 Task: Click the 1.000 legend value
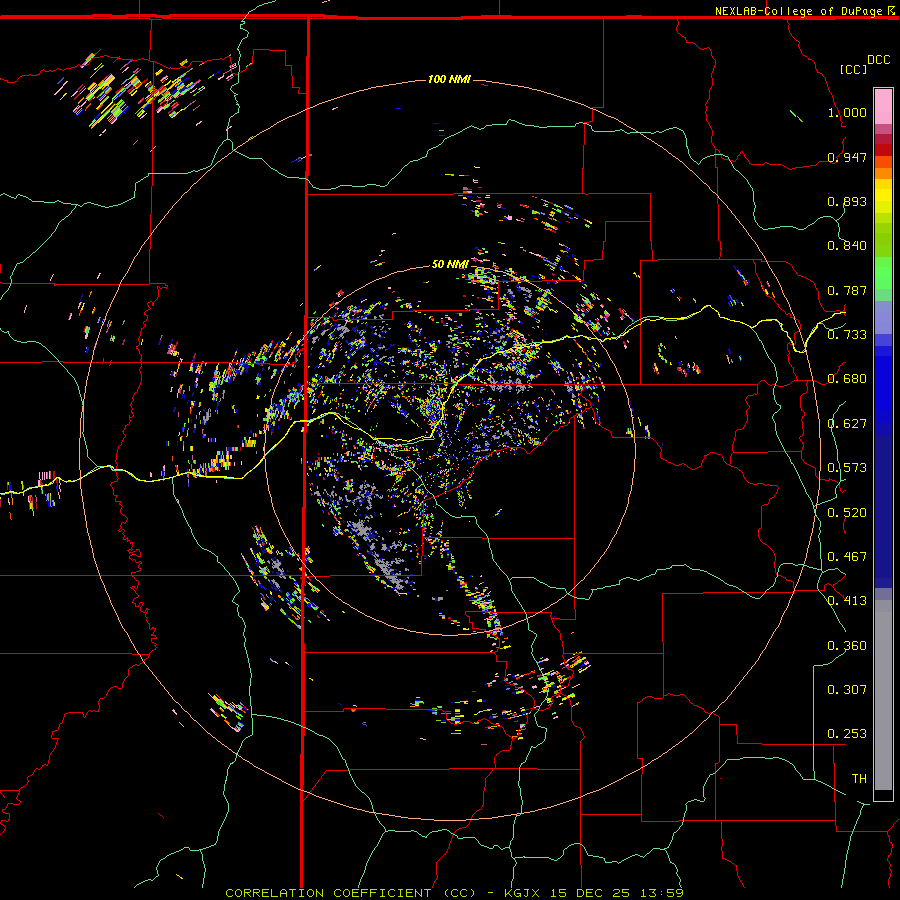[847, 112]
